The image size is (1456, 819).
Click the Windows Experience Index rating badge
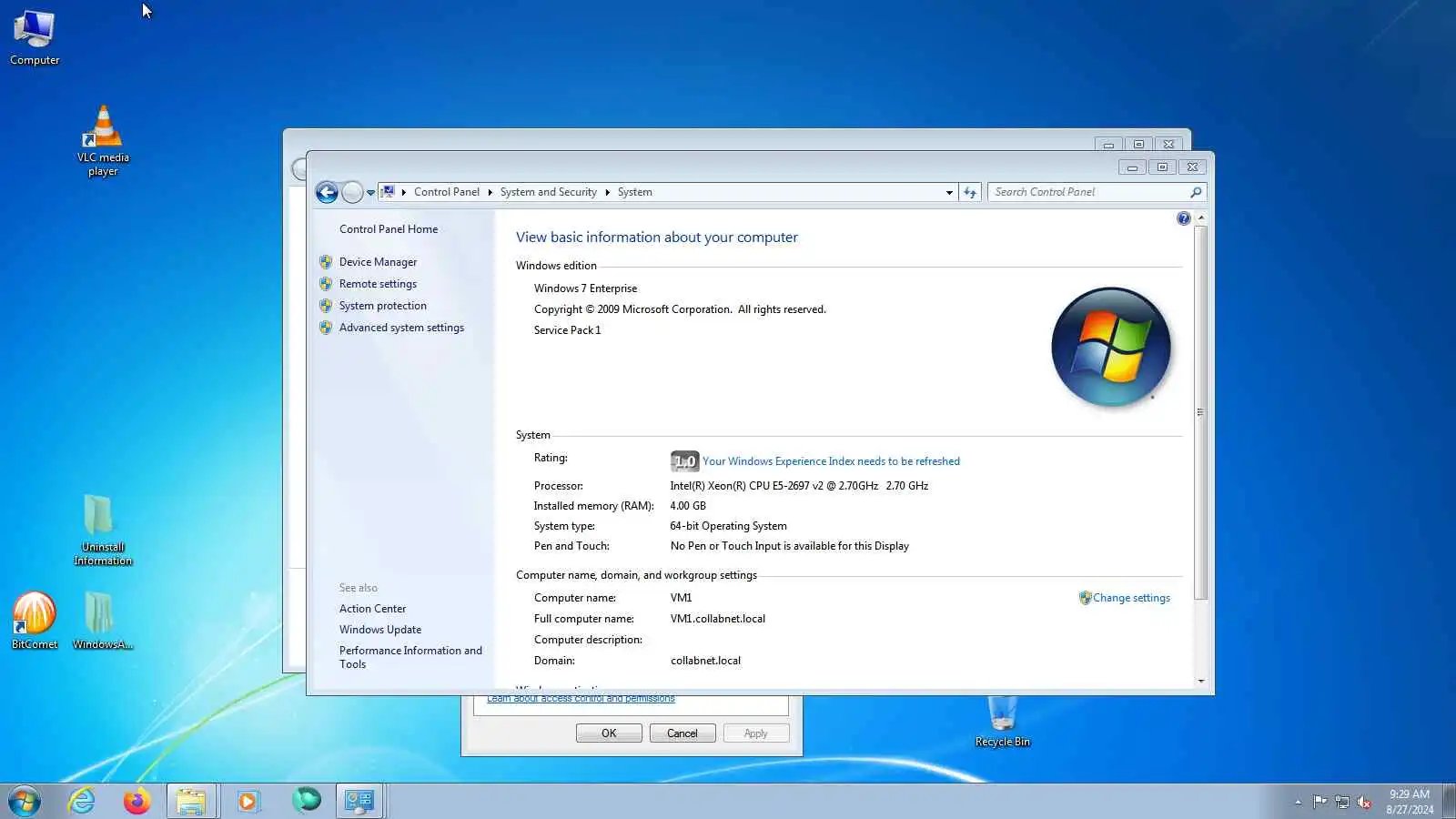(x=684, y=461)
